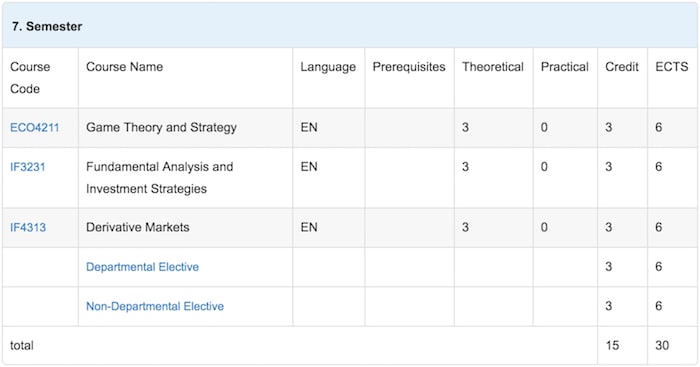Image resolution: width=700 pixels, height=367 pixels.
Task: Click the Course Name column header
Action: [x=125, y=67]
